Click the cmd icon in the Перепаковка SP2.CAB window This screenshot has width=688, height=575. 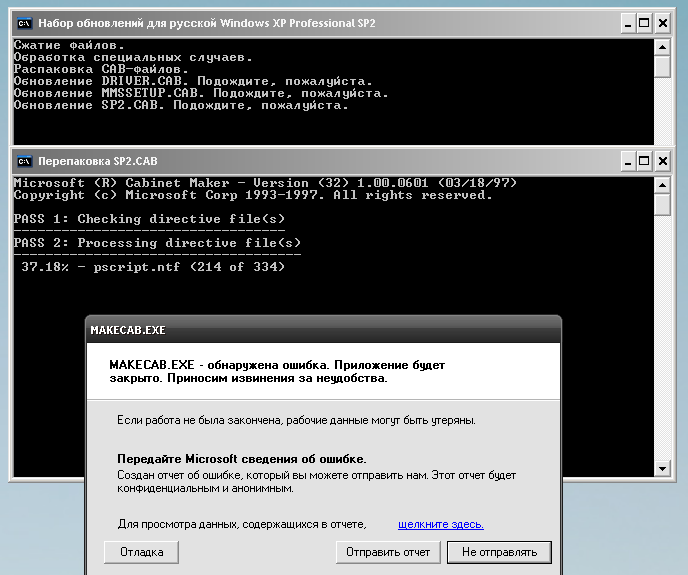[25, 162]
